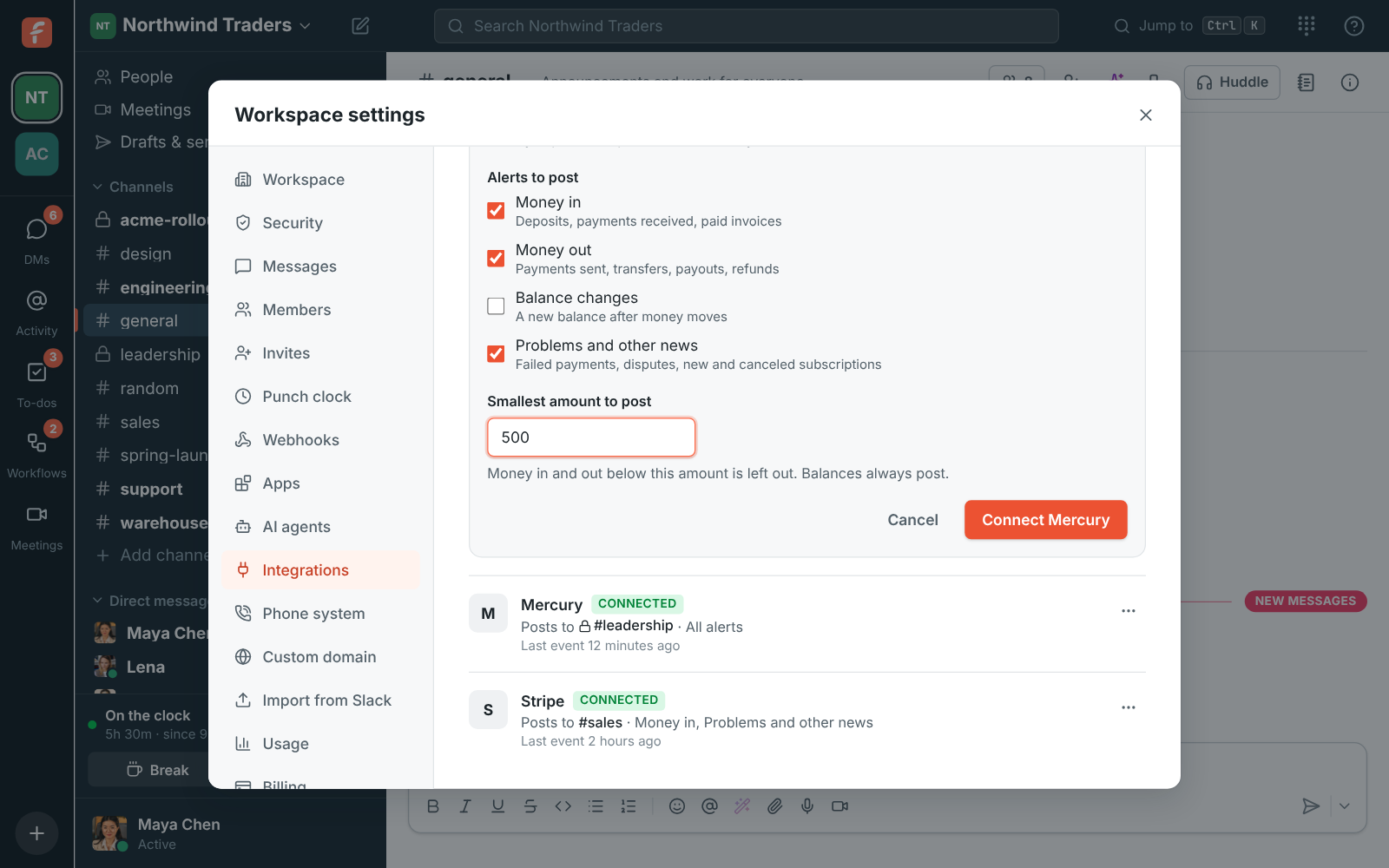The image size is (1389, 868).
Task: Click the send message icon
Action: tap(1311, 806)
